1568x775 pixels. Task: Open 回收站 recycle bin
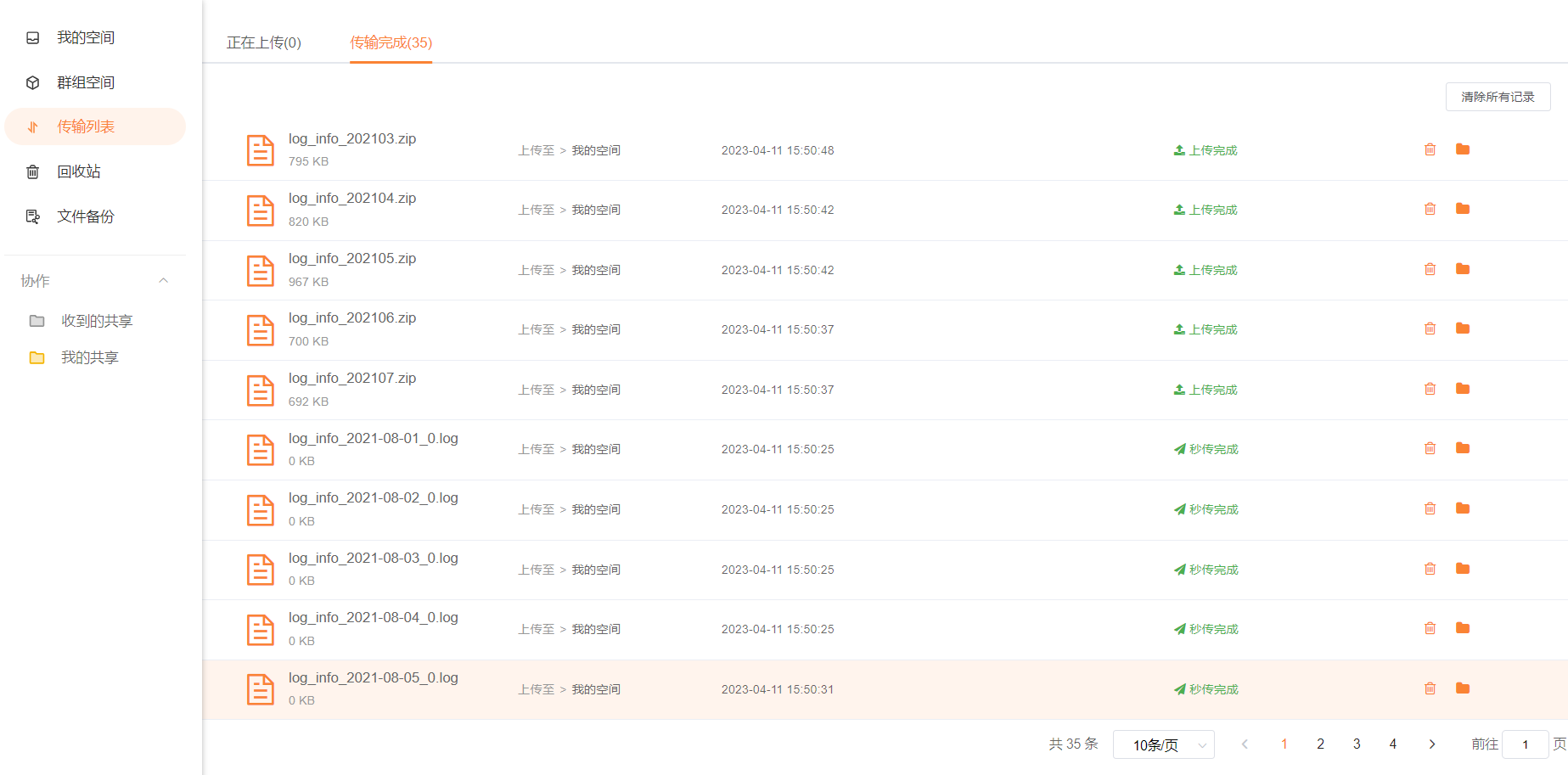click(78, 171)
